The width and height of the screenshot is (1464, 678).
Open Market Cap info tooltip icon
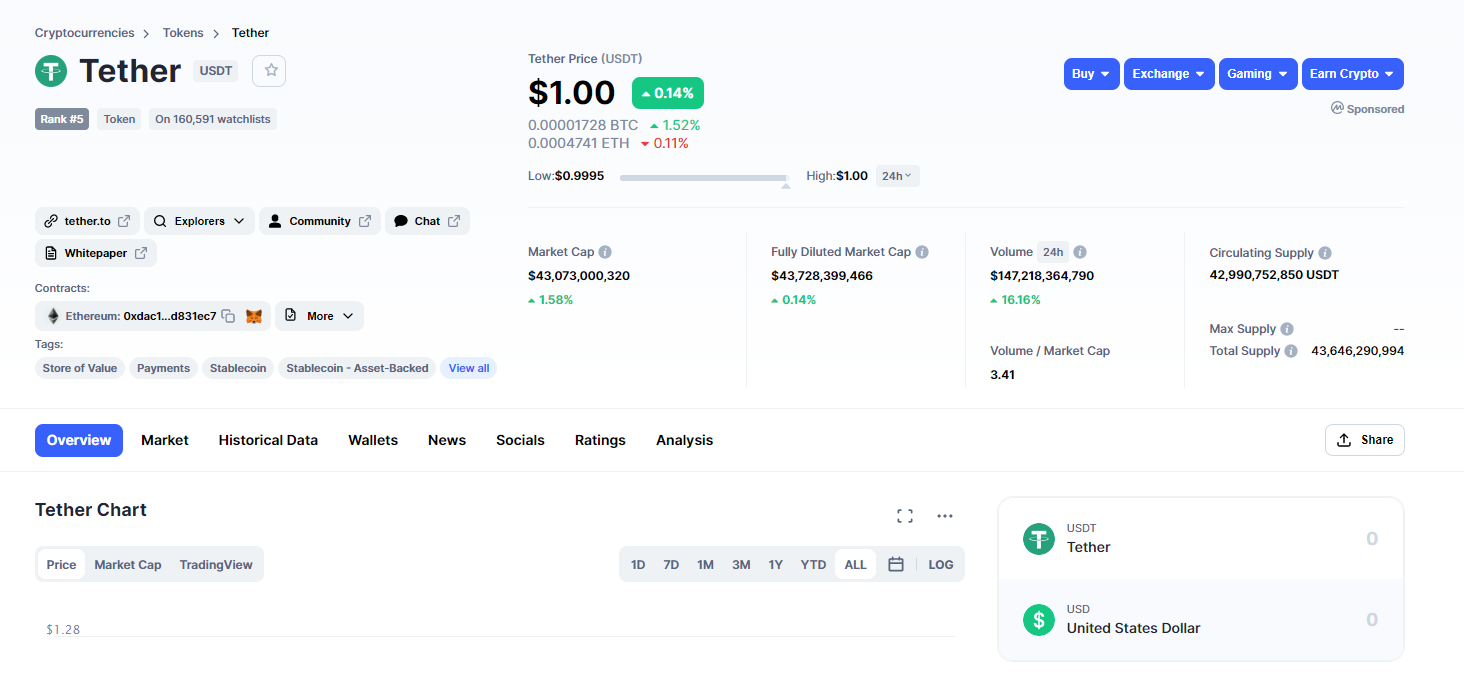point(605,252)
